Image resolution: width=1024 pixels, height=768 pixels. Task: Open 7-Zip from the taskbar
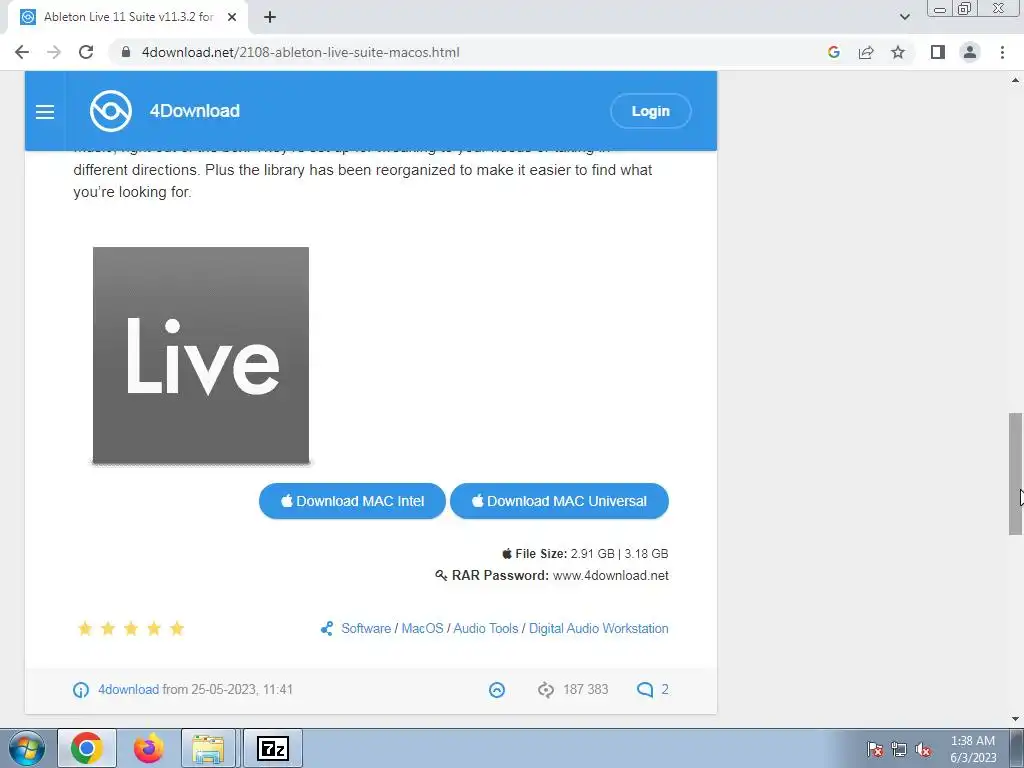pyautogui.click(x=273, y=748)
